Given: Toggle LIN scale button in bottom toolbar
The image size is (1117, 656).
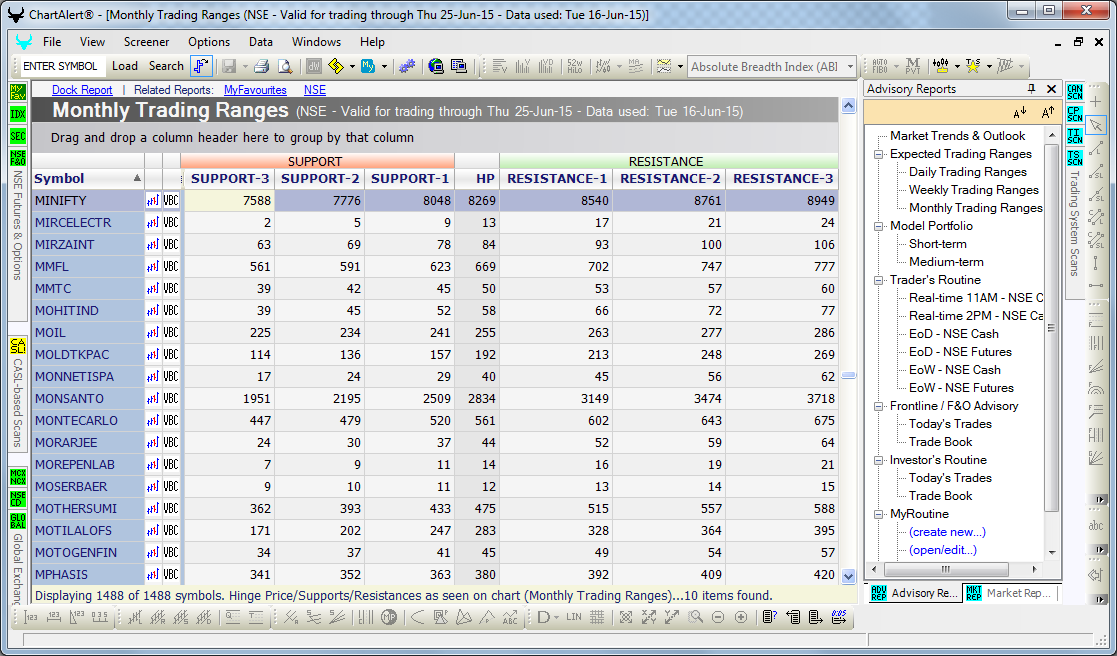Looking at the screenshot, I should tap(573, 618).
